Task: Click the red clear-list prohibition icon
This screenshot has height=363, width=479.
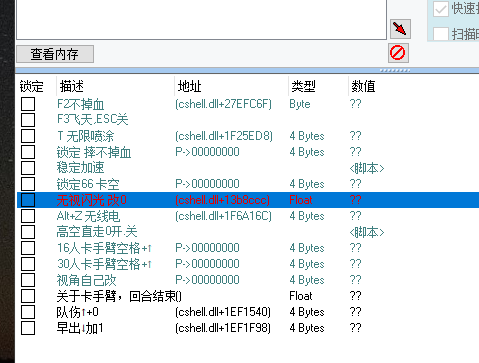Action: point(398,53)
